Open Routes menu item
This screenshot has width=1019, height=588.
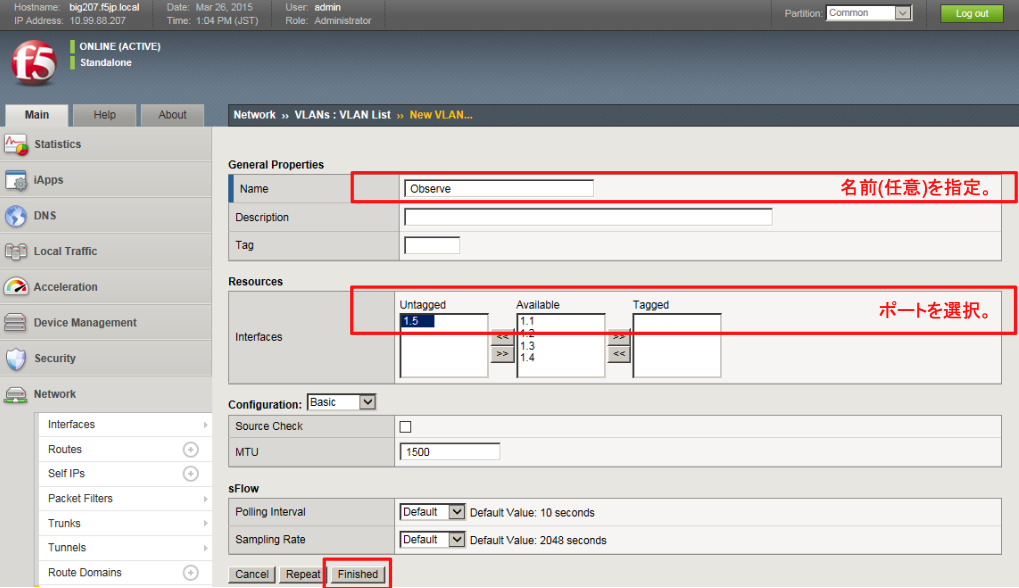point(65,449)
